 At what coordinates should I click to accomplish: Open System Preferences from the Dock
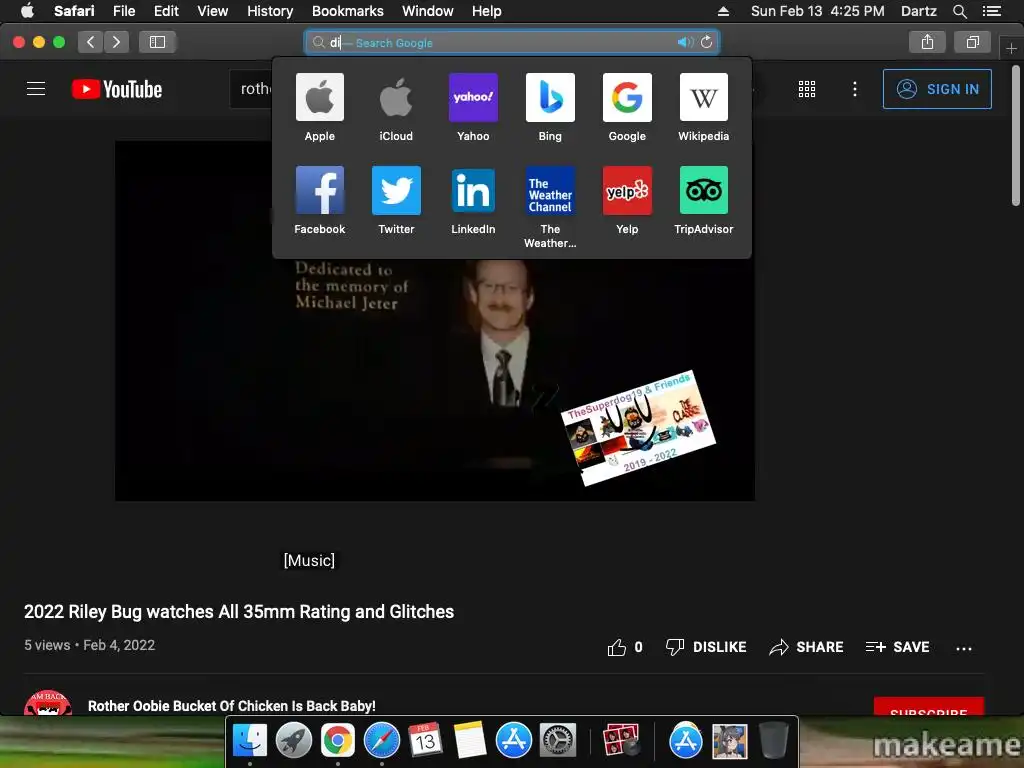pyautogui.click(x=557, y=741)
